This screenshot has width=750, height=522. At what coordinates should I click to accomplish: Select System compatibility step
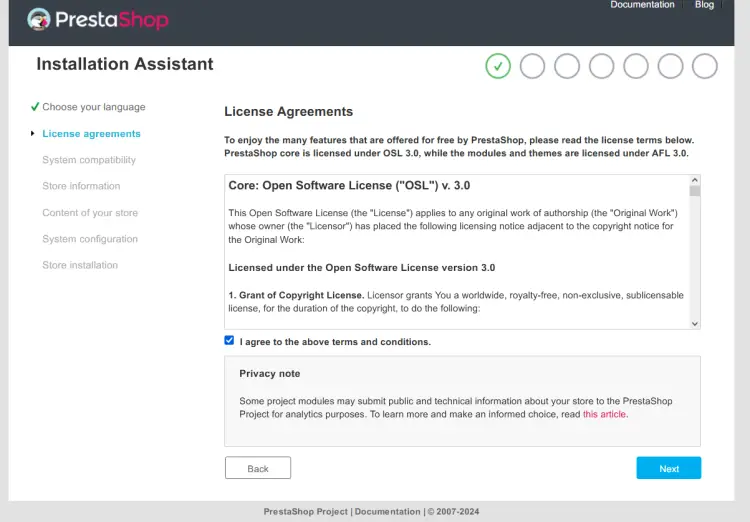click(x=89, y=160)
